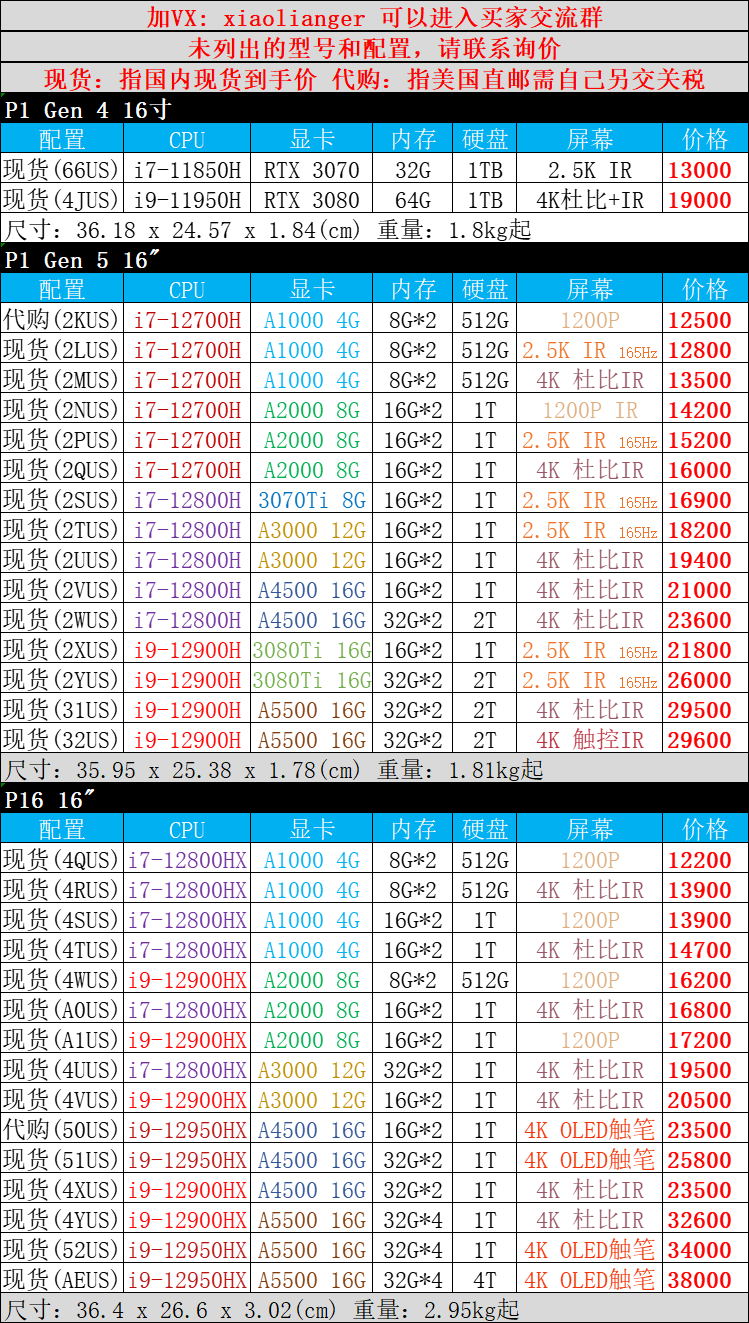Select the 21000 price cell
The width and height of the screenshot is (749, 1323).
click(x=706, y=589)
